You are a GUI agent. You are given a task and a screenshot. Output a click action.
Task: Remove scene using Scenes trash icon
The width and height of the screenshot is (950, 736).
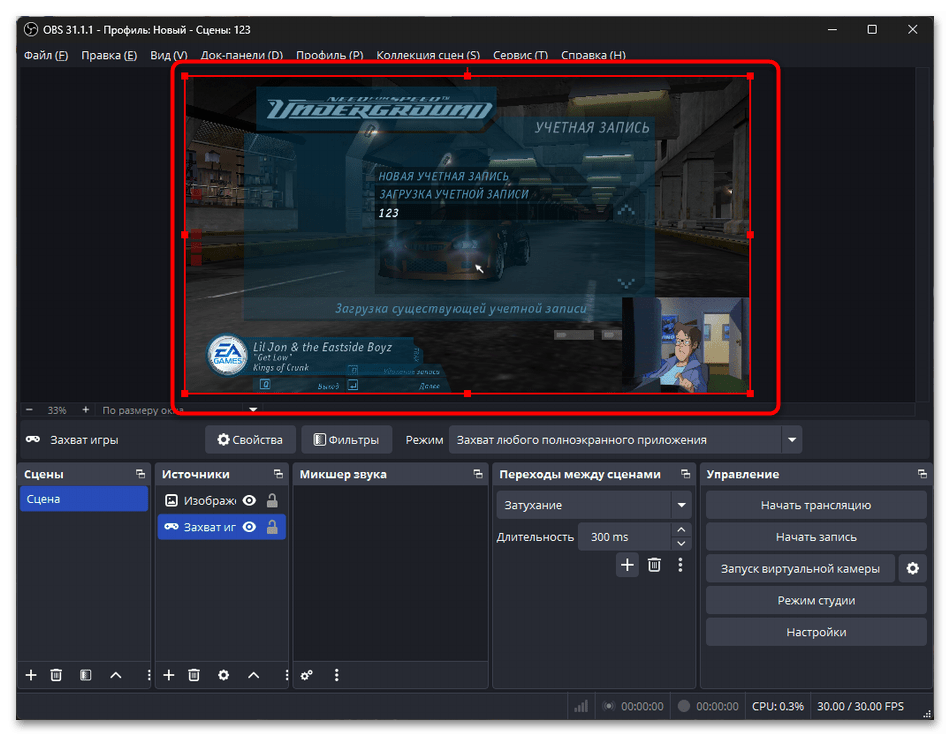click(56, 675)
